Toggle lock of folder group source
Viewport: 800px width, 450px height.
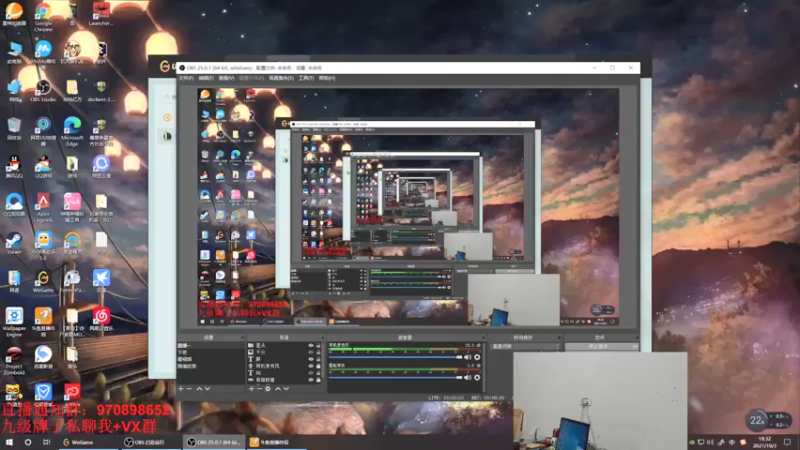pyautogui.click(x=318, y=345)
